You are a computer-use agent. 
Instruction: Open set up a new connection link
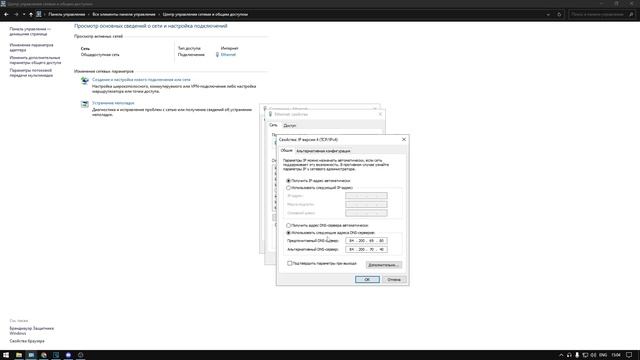pos(141,80)
